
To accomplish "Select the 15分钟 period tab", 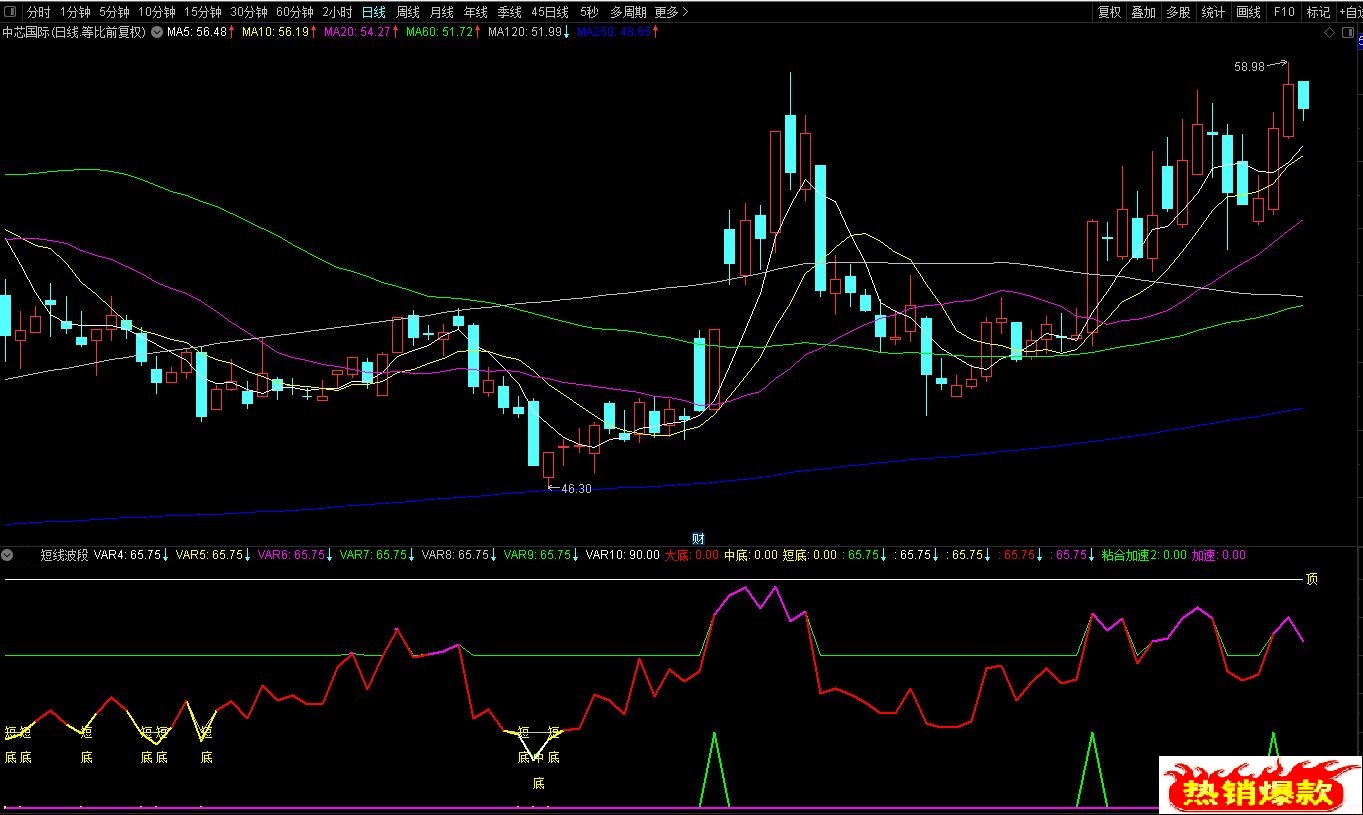I will click(202, 12).
